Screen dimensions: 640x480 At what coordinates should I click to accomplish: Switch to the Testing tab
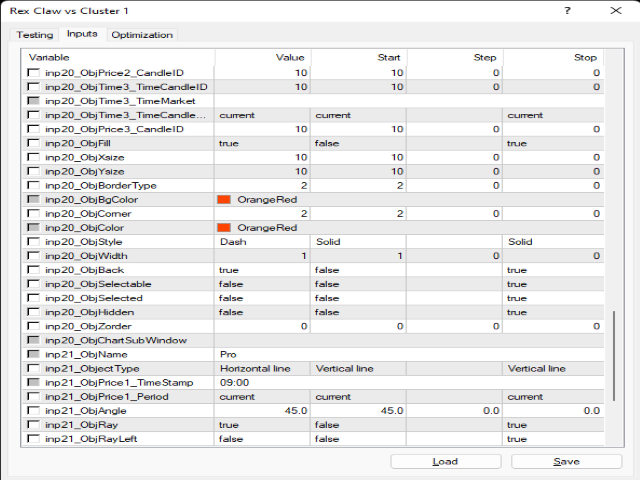click(36, 35)
